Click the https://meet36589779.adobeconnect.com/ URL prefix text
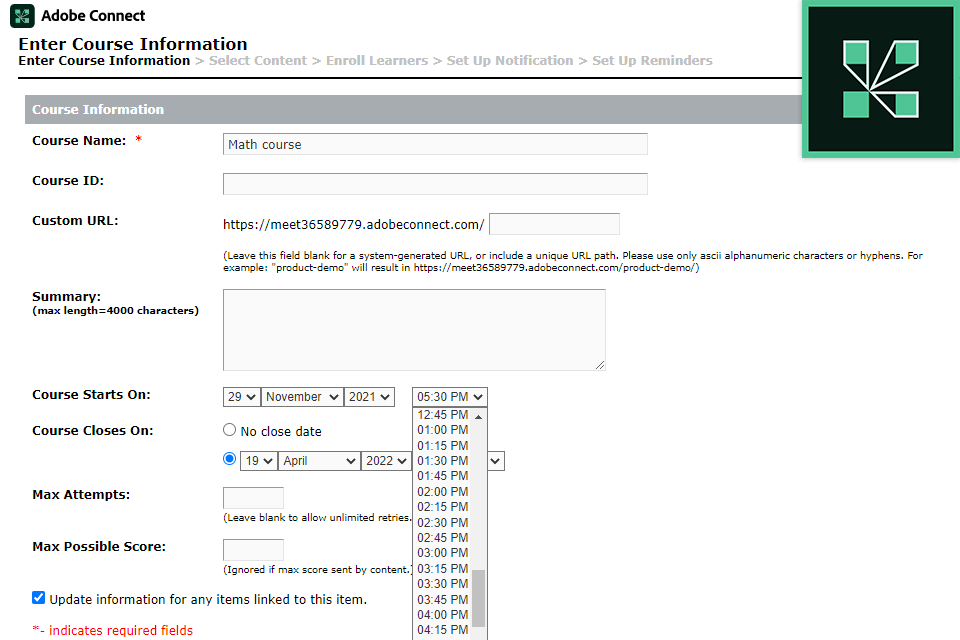This screenshot has height=640, width=960. [x=354, y=225]
